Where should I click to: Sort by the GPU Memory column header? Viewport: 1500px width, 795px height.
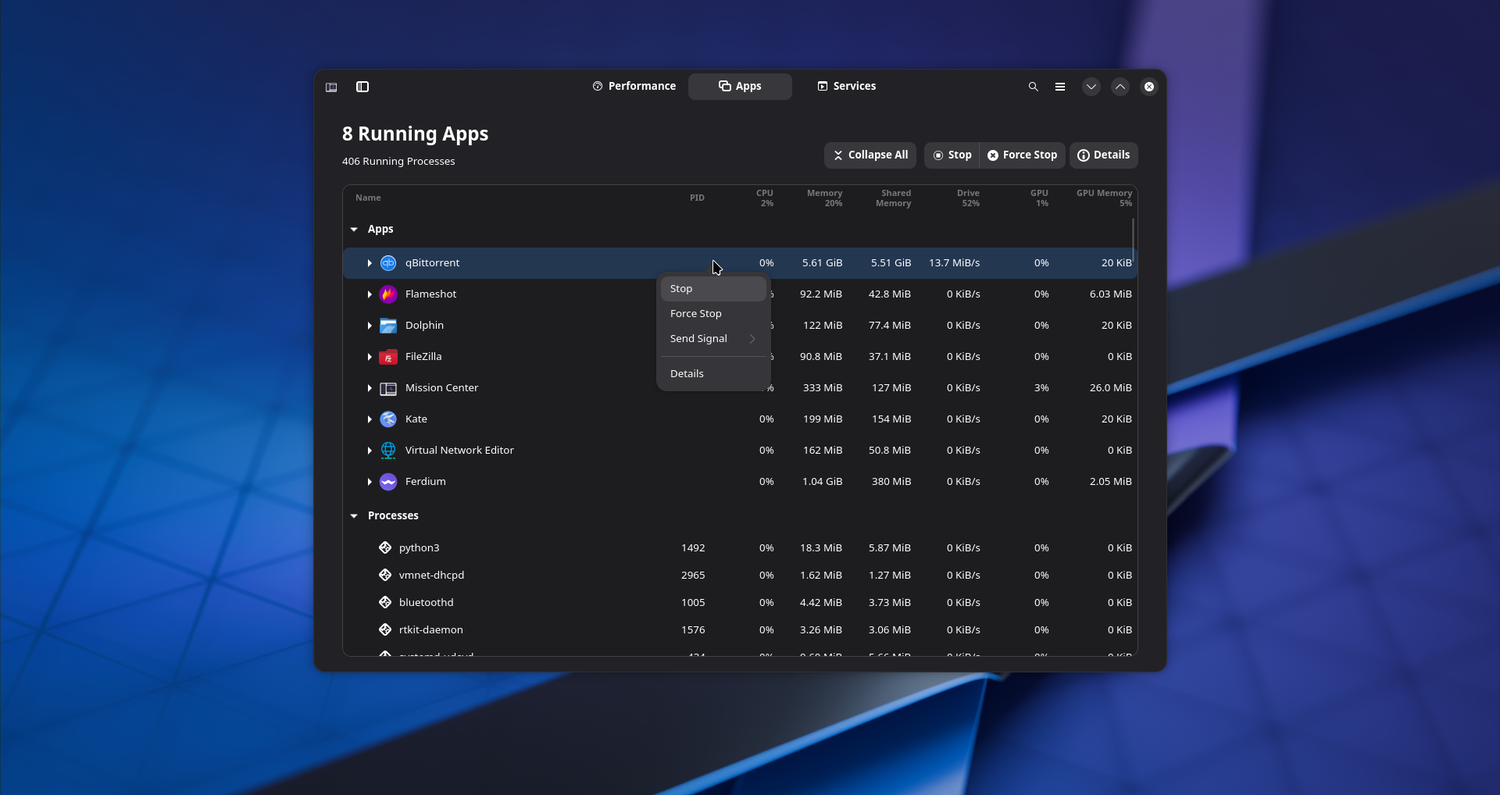[x=1104, y=198]
